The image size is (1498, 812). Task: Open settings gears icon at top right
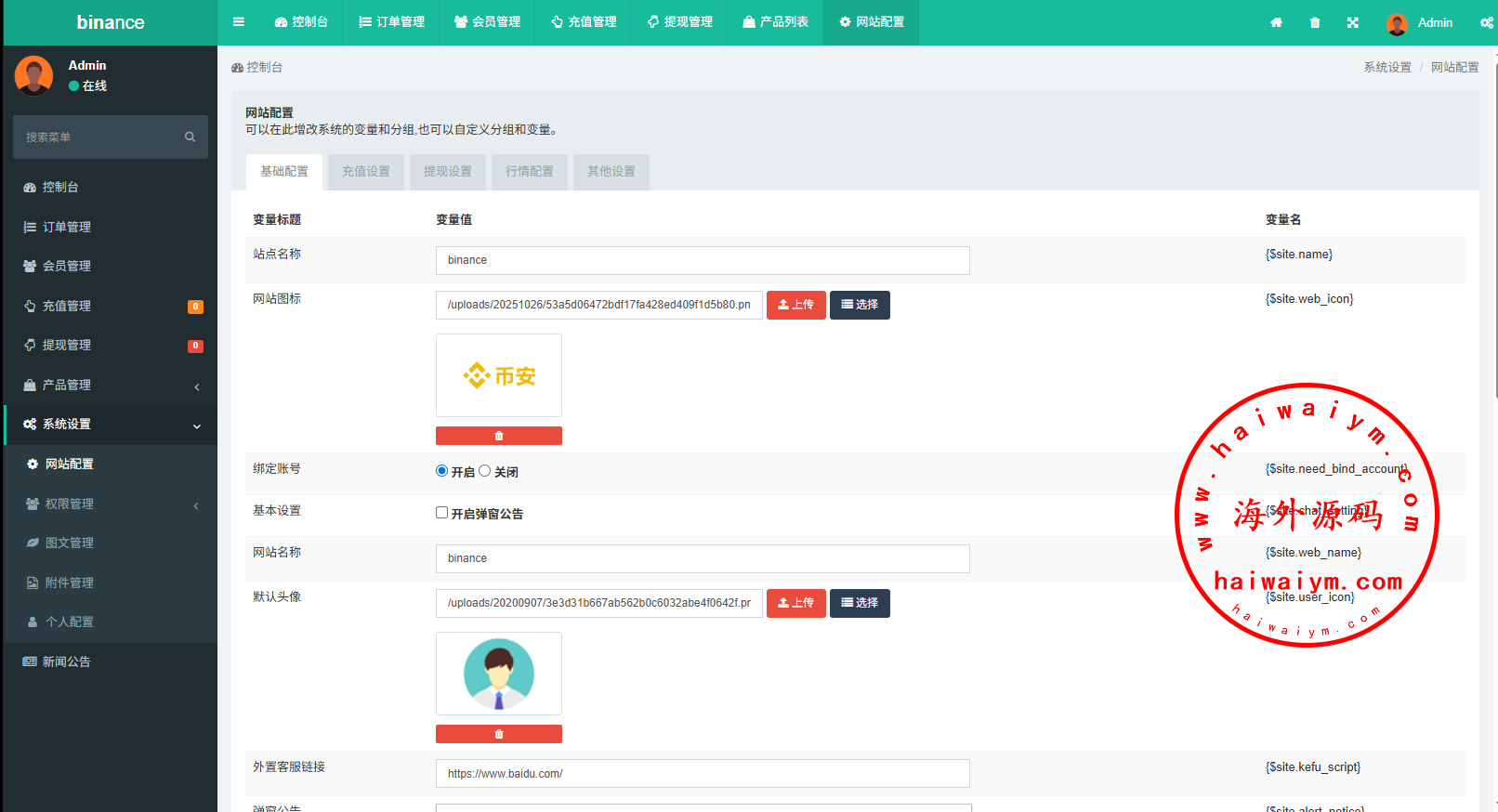(1486, 23)
